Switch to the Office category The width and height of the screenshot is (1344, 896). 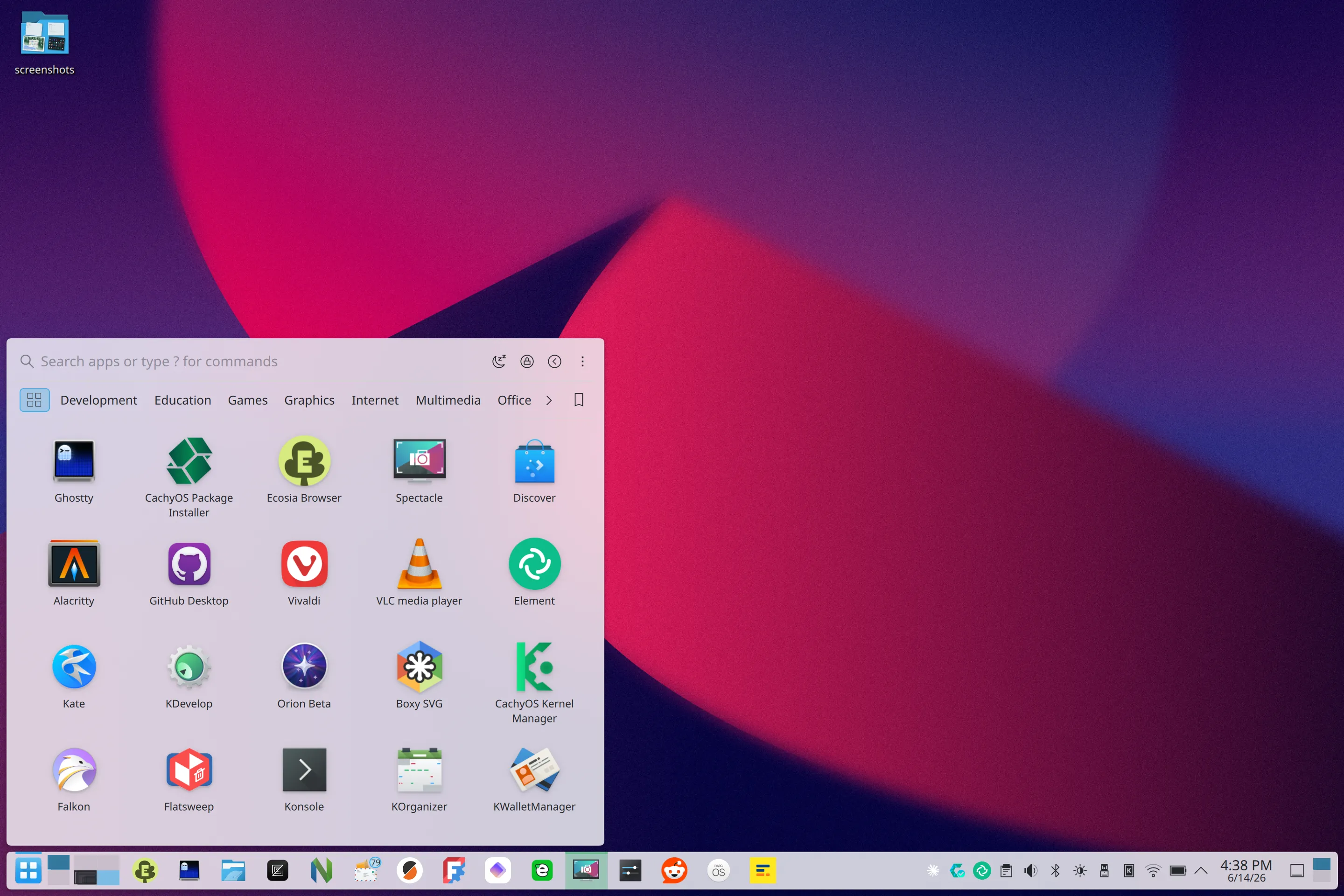pyautogui.click(x=514, y=400)
